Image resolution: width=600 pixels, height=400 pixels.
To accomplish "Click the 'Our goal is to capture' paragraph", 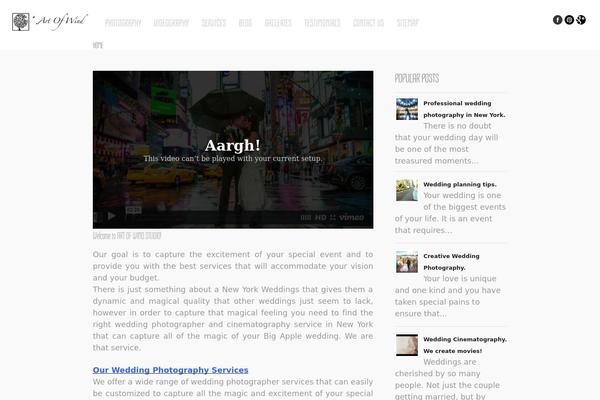I will tap(233, 266).
